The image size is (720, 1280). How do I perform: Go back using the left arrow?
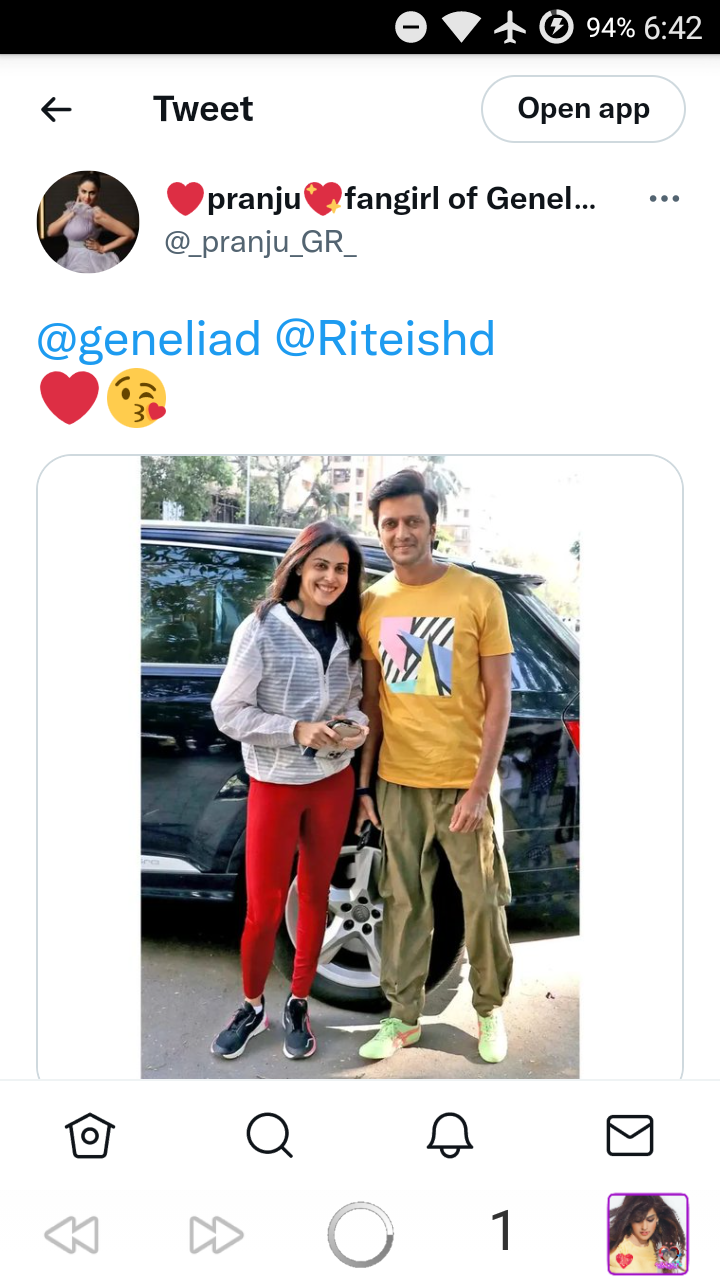56,109
